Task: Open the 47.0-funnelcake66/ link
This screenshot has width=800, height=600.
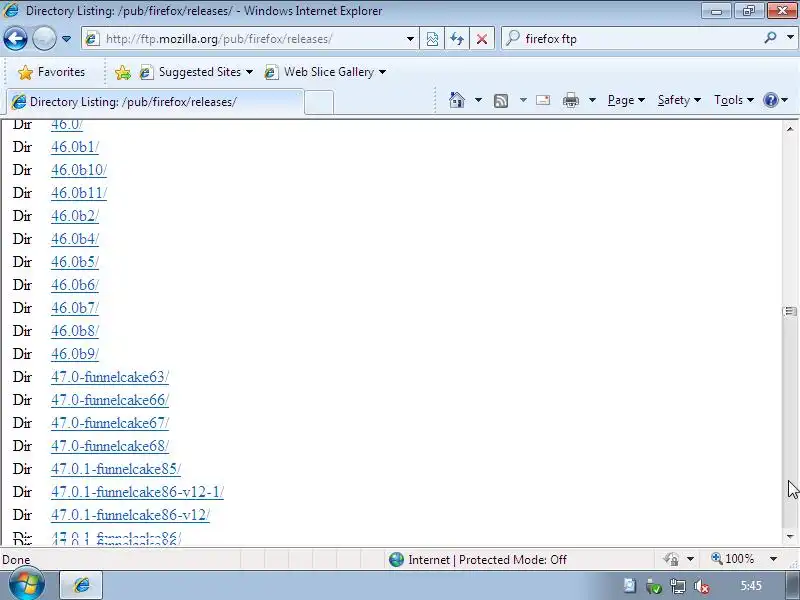Action: 110,400
